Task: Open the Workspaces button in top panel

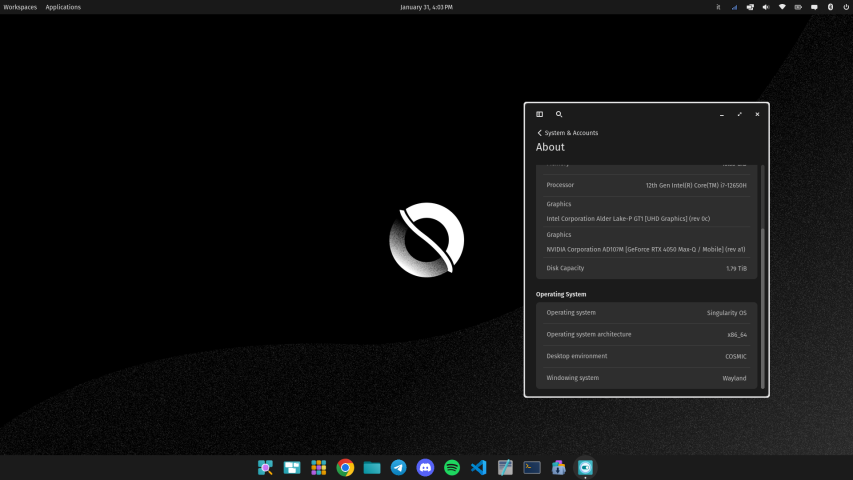Action: click(x=20, y=7)
